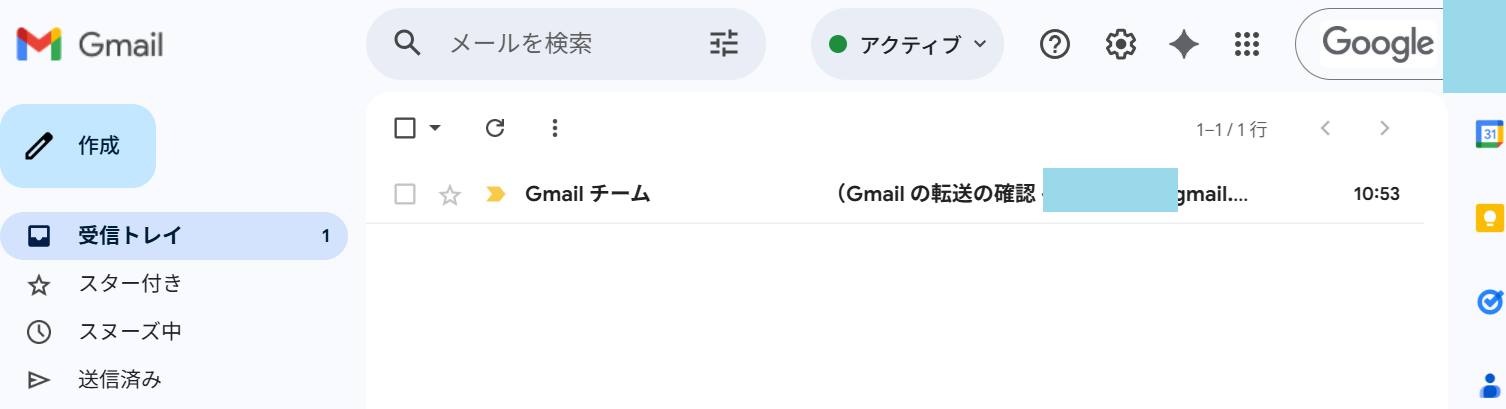Open Gmail settings gear
1506x409 pixels.
coord(1120,44)
